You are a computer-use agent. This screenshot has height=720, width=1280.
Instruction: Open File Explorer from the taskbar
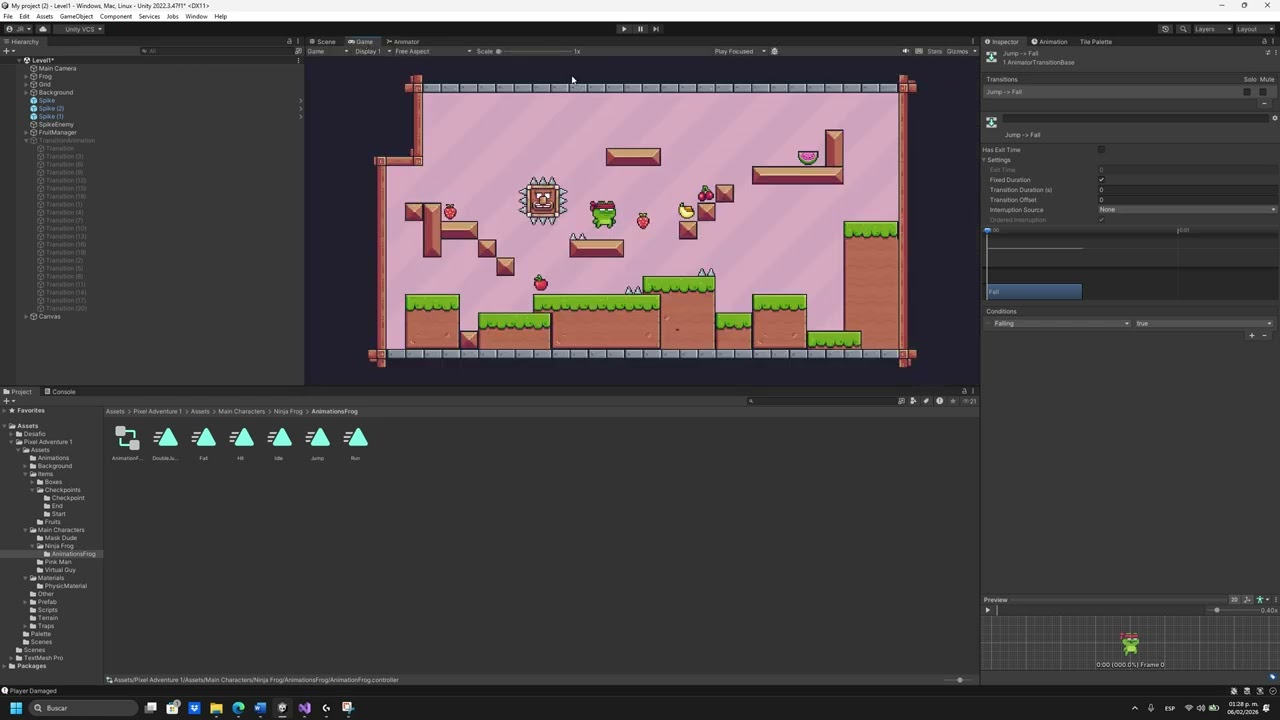tap(216, 708)
